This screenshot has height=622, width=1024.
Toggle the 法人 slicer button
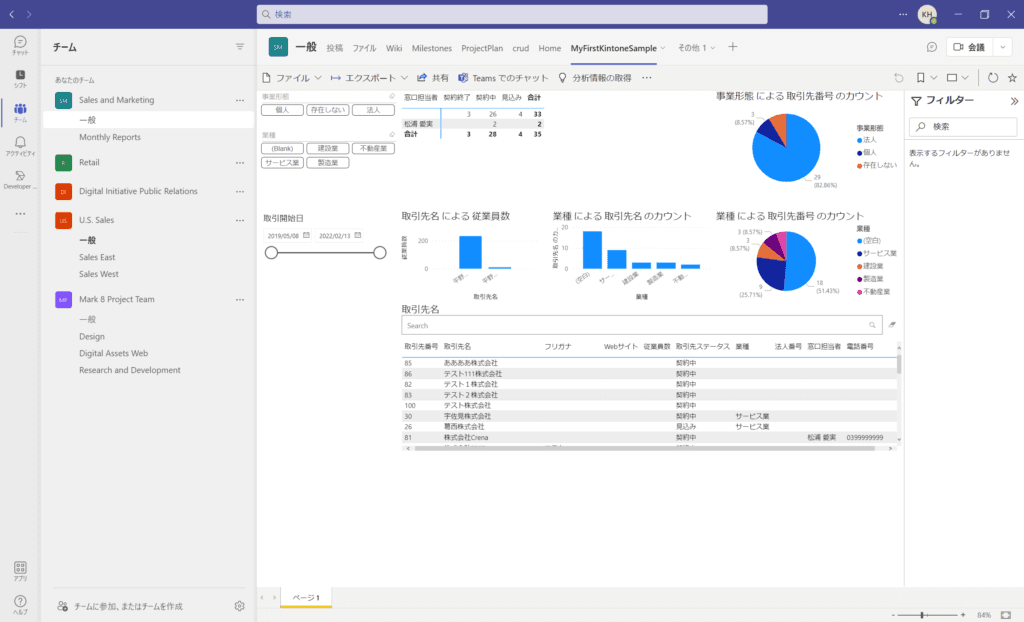(374, 110)
